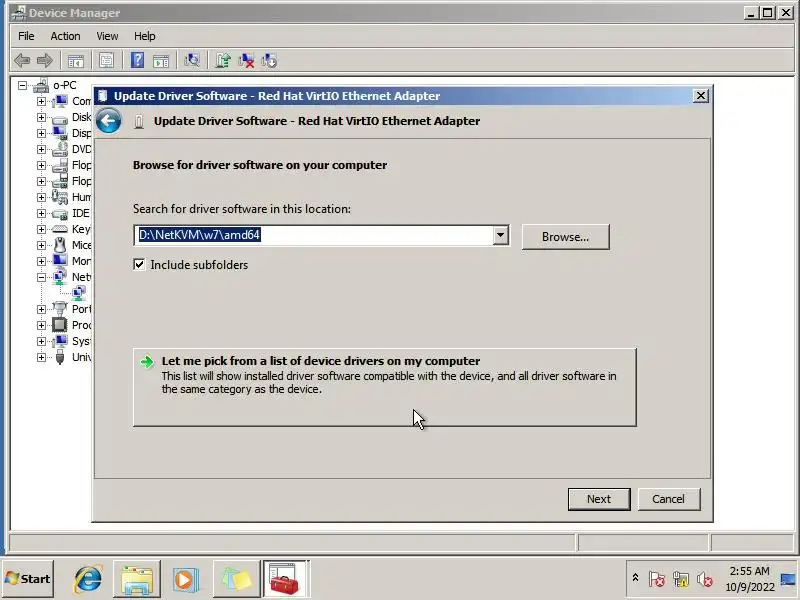Click the blue Help toolbar icon
Screen dimensions: 800x600
pyautogui.click(x=137, y=61)
